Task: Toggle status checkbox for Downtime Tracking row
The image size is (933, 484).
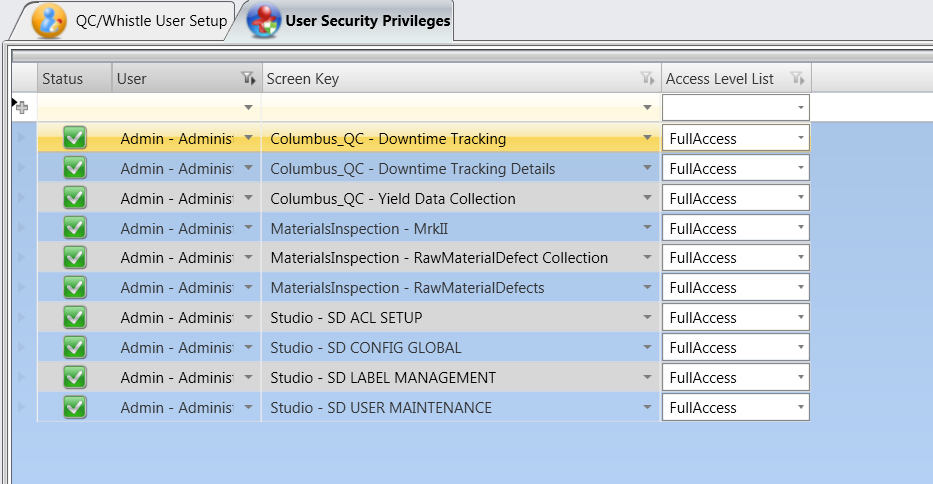Action: coord(75,138)
